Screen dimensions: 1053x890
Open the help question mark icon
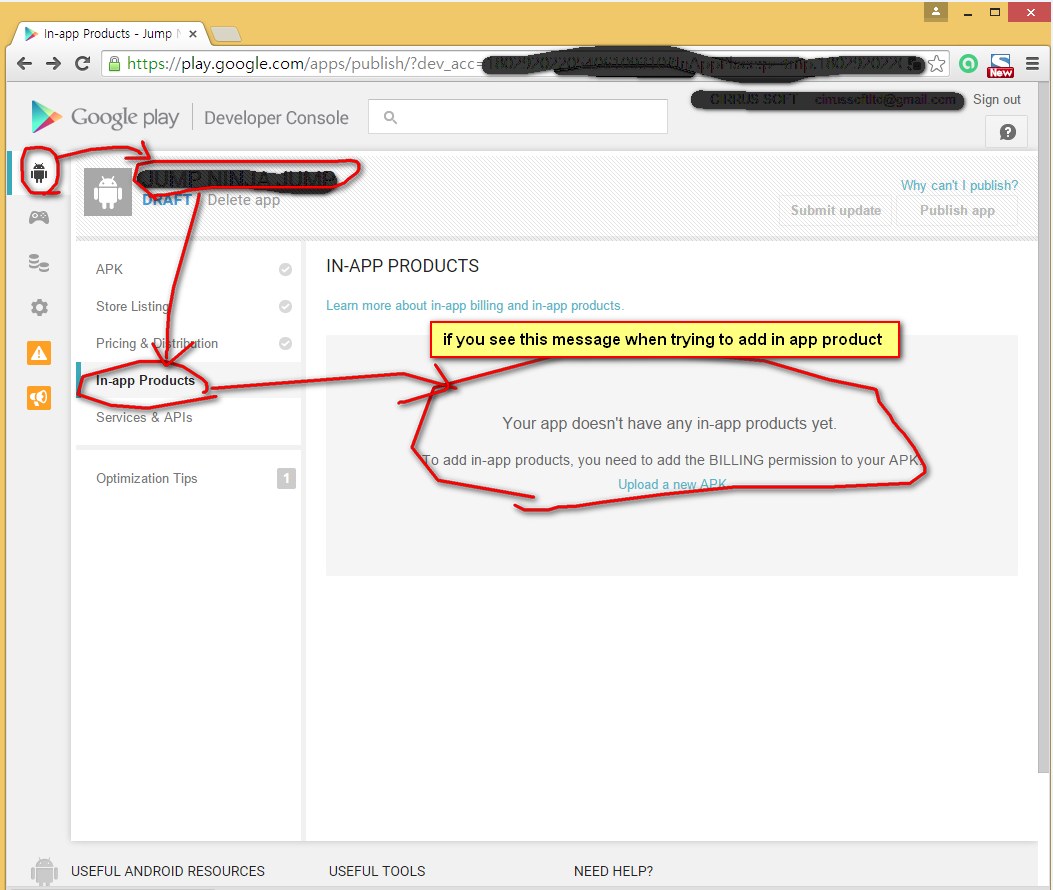(x=1007, y=132)
